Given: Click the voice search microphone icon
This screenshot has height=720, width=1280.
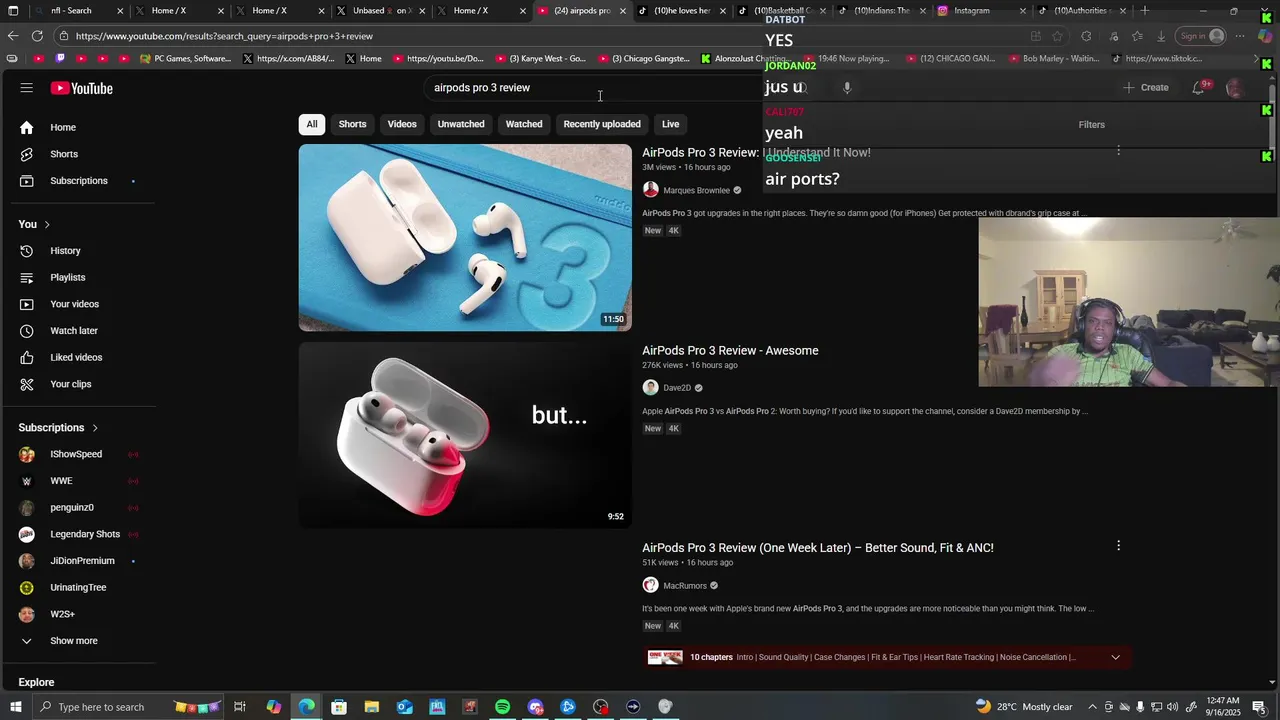Looking at the screenshot, I should [x=847, y=87].
